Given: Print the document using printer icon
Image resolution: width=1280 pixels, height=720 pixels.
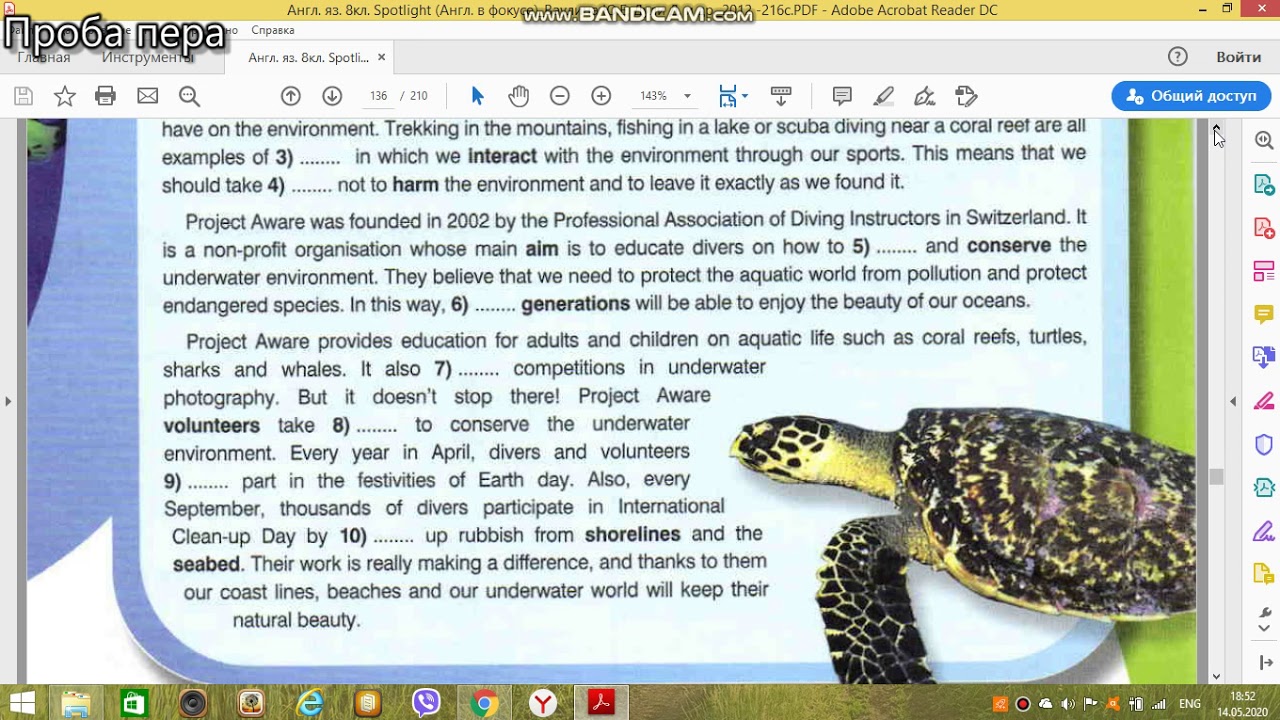Looking at the screenshot, I should point(105,96).
